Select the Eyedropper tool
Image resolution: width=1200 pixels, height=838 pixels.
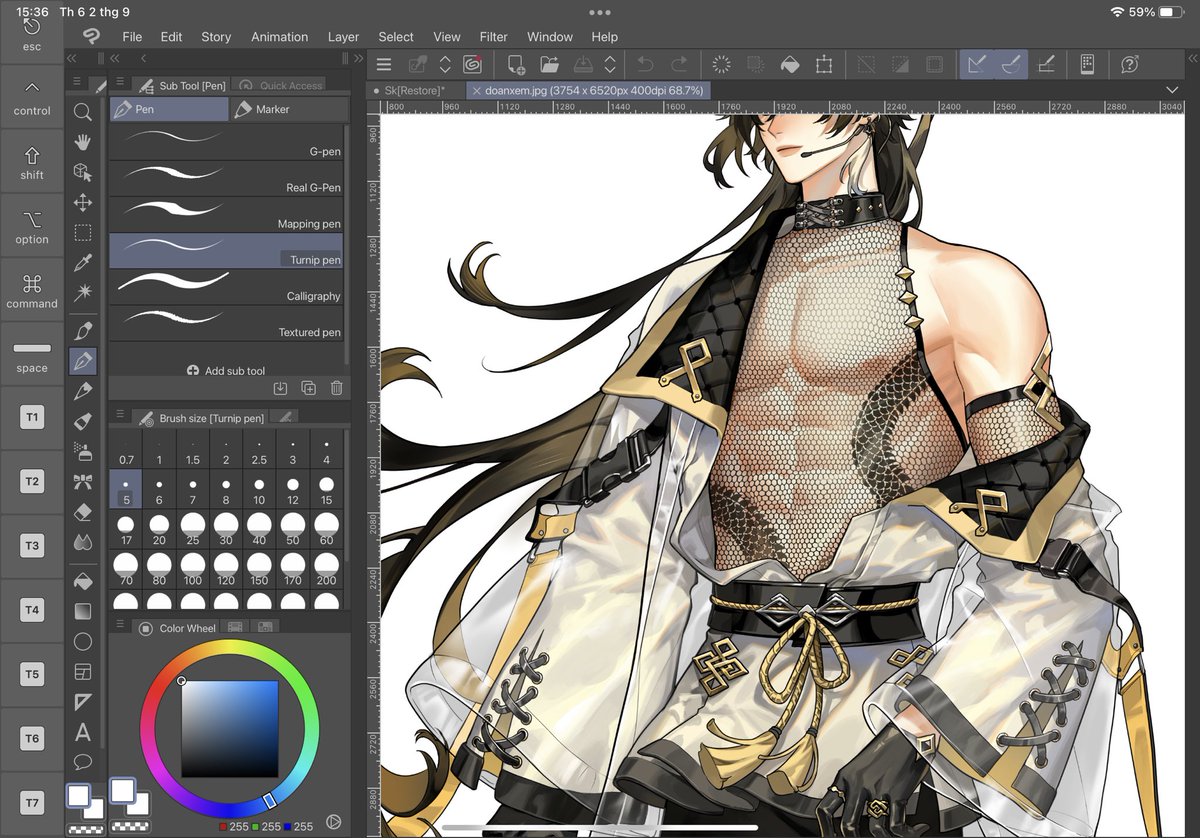(83, 263)
